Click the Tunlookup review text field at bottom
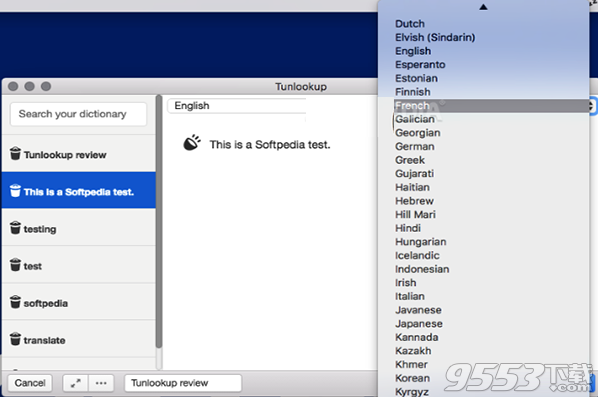The height and width of the screenshot is (397, 598). (183, 383)
